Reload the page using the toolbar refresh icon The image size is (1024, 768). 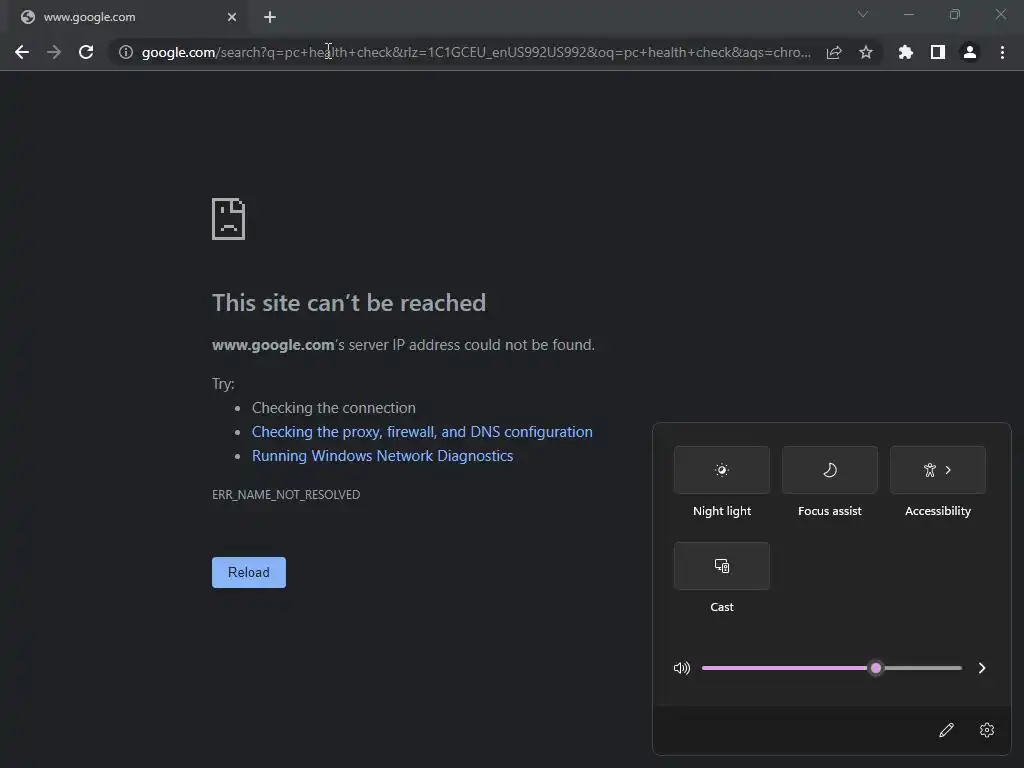tap(86, 52)
